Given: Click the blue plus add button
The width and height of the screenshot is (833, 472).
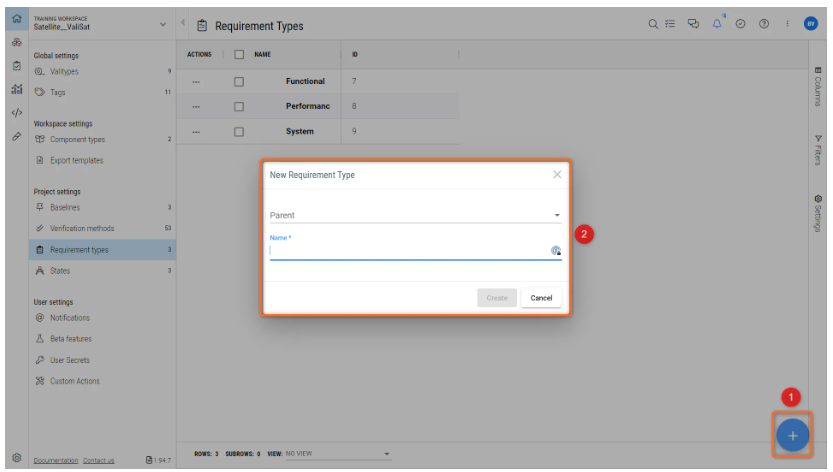Looking at the screenshot, I should pos(792,436).
